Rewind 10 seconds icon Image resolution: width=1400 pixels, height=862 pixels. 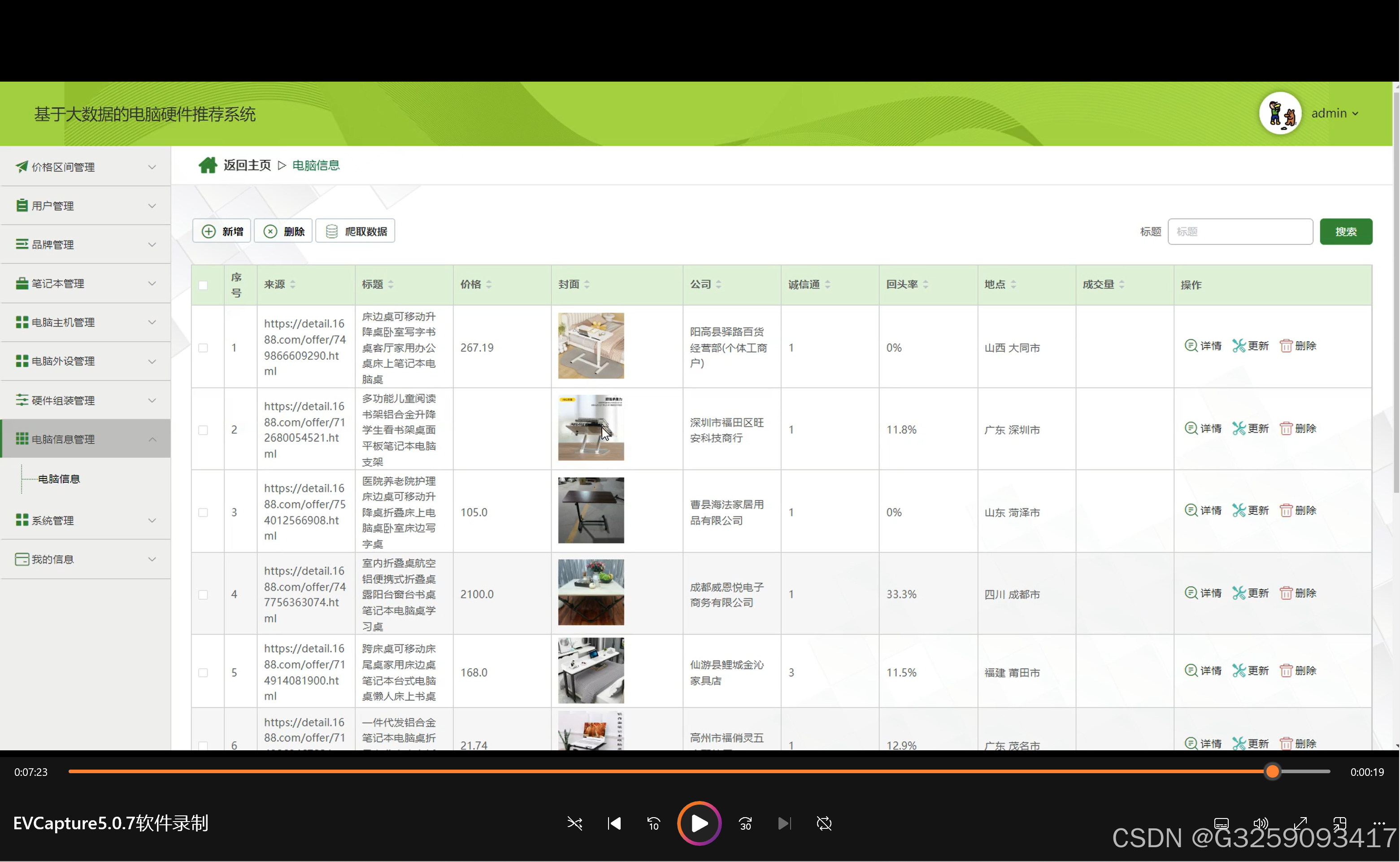pyautogui.click(x=653, y=823)
